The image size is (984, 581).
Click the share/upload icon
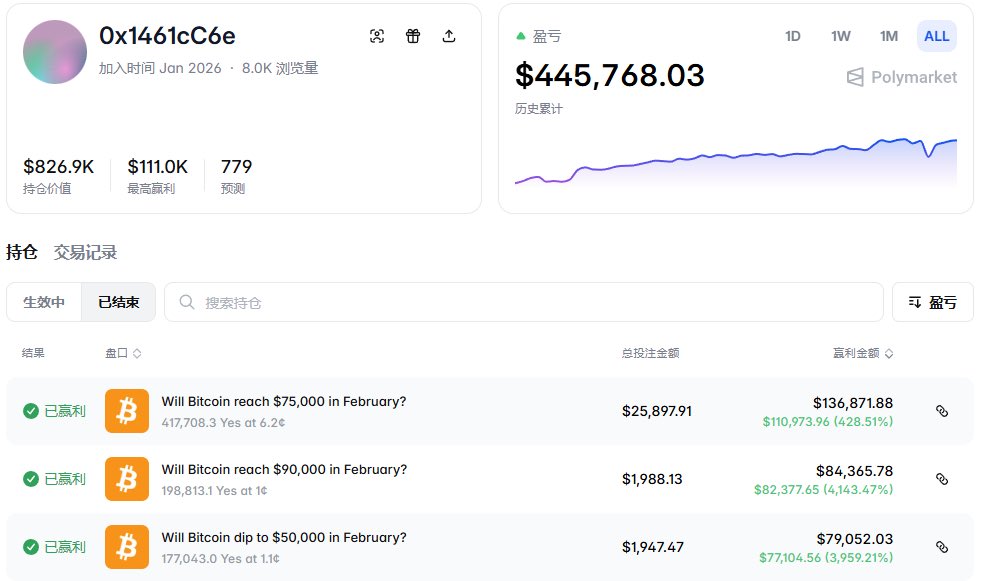(x=449, y=36)
